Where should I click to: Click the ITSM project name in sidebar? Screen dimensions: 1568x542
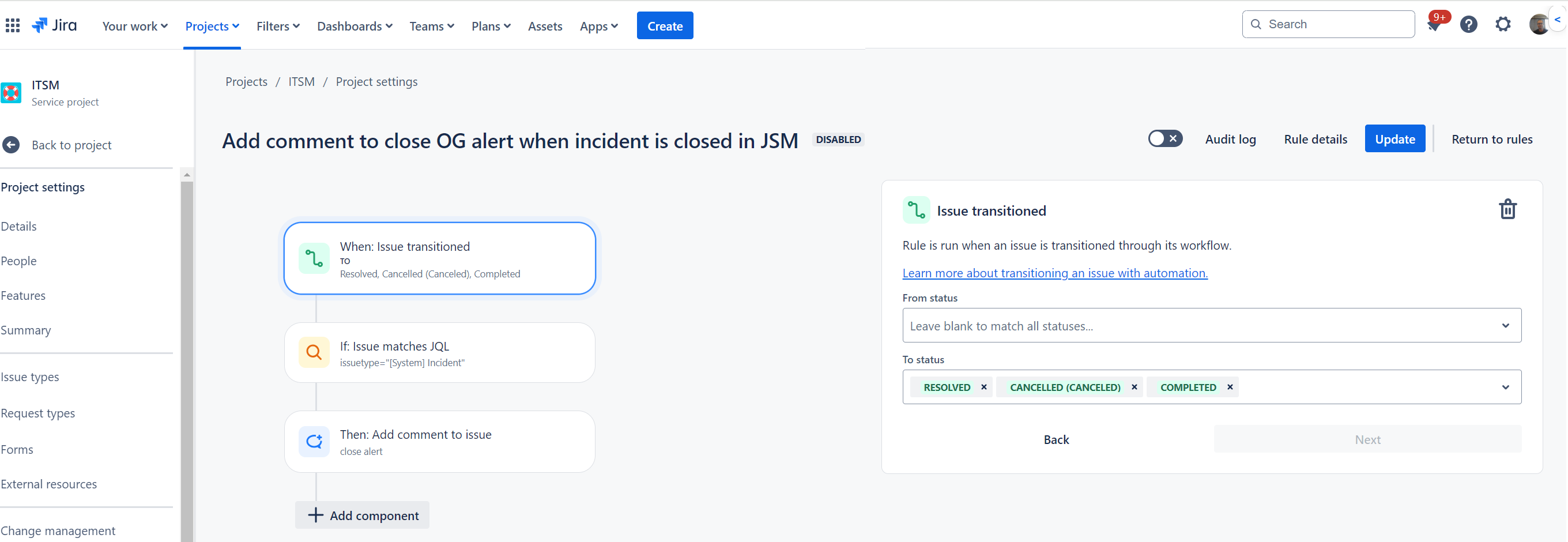pyautogui.click(x=45, y=85)
